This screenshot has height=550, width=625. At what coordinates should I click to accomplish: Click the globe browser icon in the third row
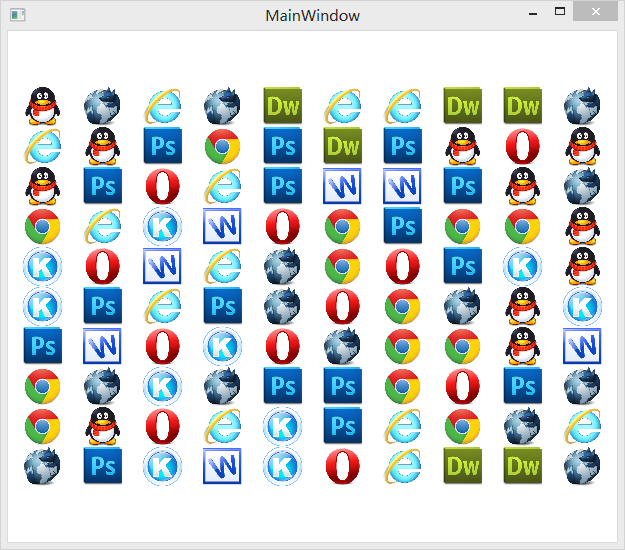click(x=582, y=186)
